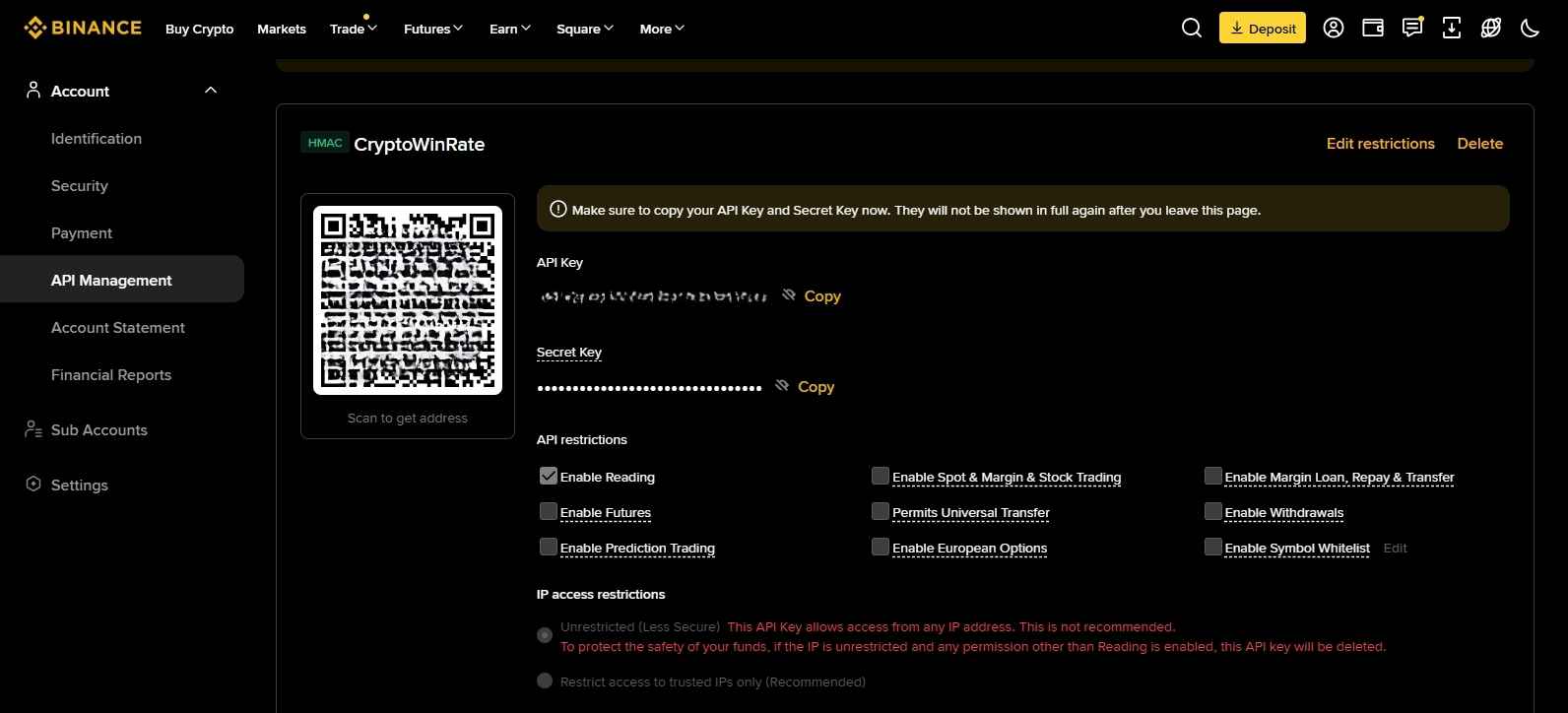Collapse the Account sidebar section
The image size is (1568, 713).
point(210,91)
